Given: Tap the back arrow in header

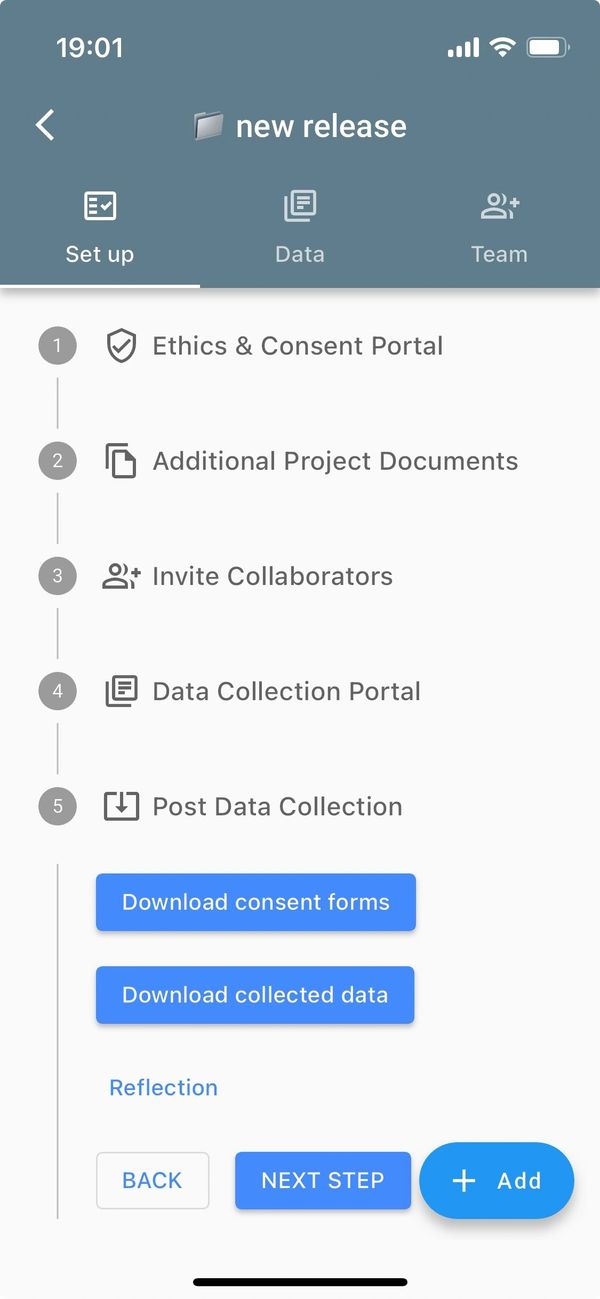Looking at the screenshot, I should click(x=45, y=125).
